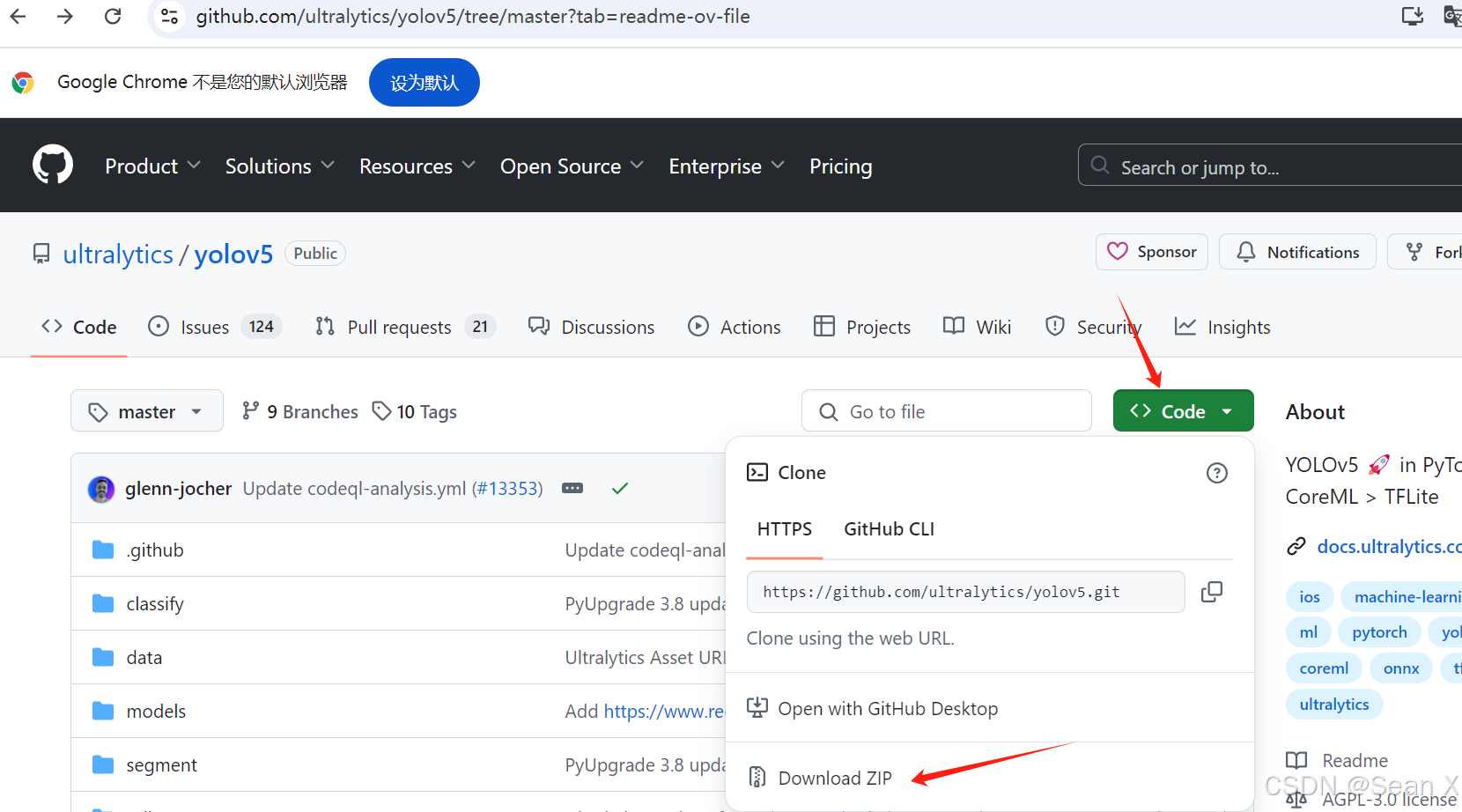Image resolution: width=1462 pixels, height=812 pixels.
Task: Click the Download ZIP file icon
Action: (757, 778)
